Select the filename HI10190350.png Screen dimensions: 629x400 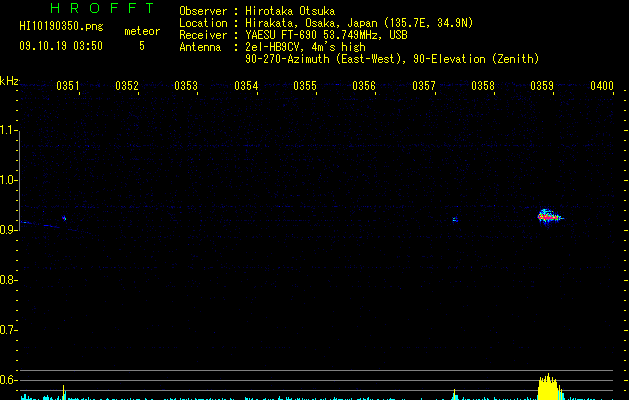(x=61, y=26)
